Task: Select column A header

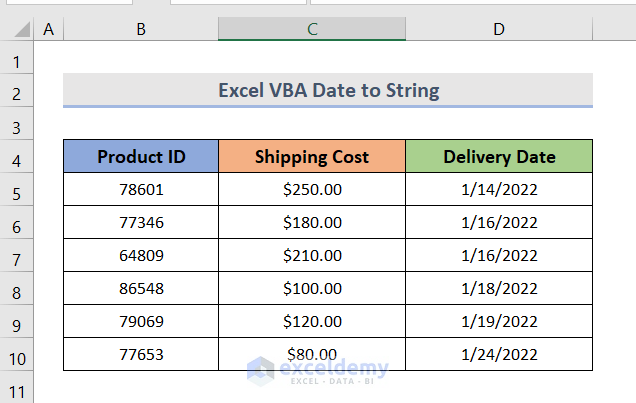Action: (47, 30)
